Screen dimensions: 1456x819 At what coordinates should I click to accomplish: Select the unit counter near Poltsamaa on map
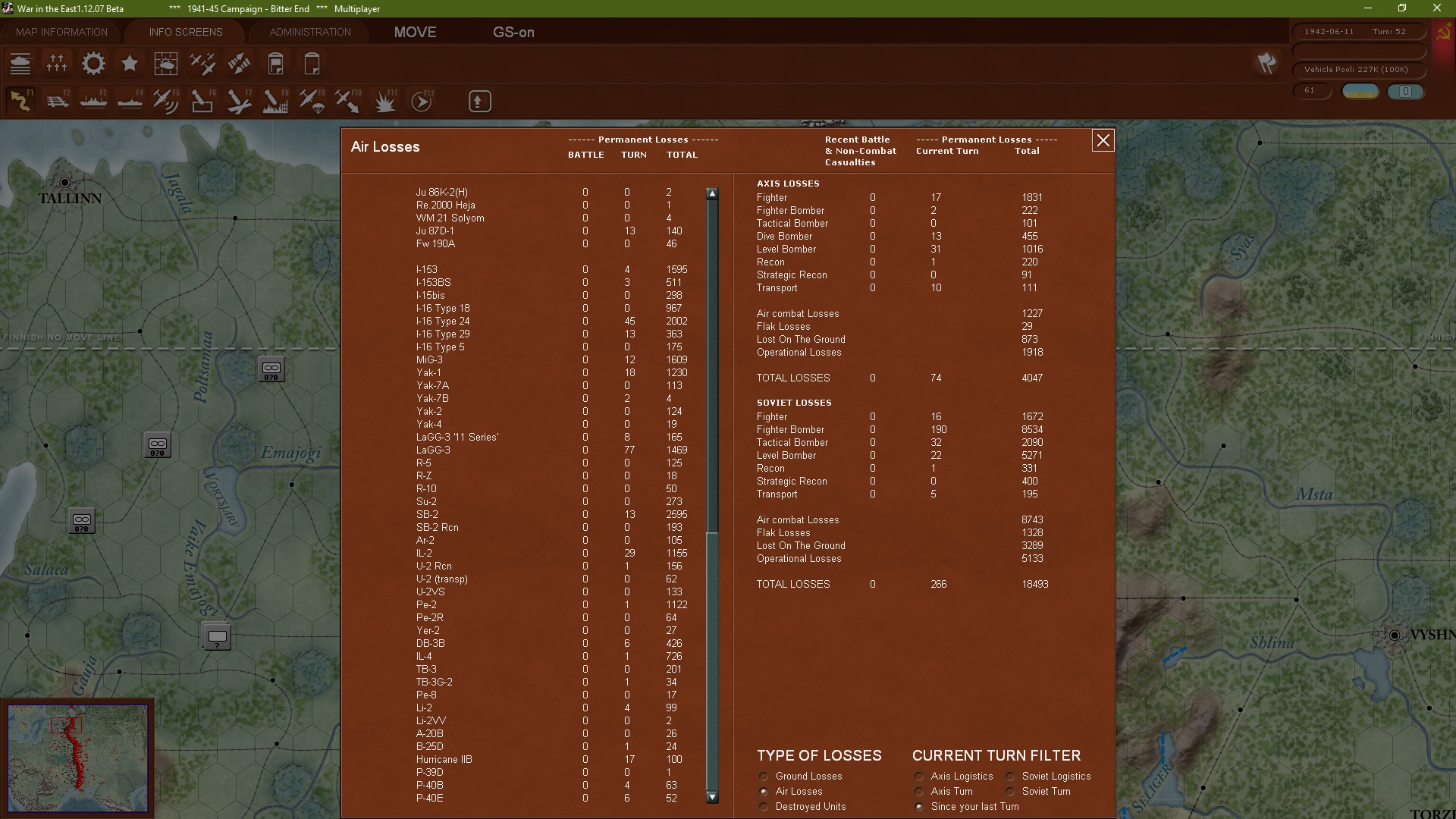271,369
